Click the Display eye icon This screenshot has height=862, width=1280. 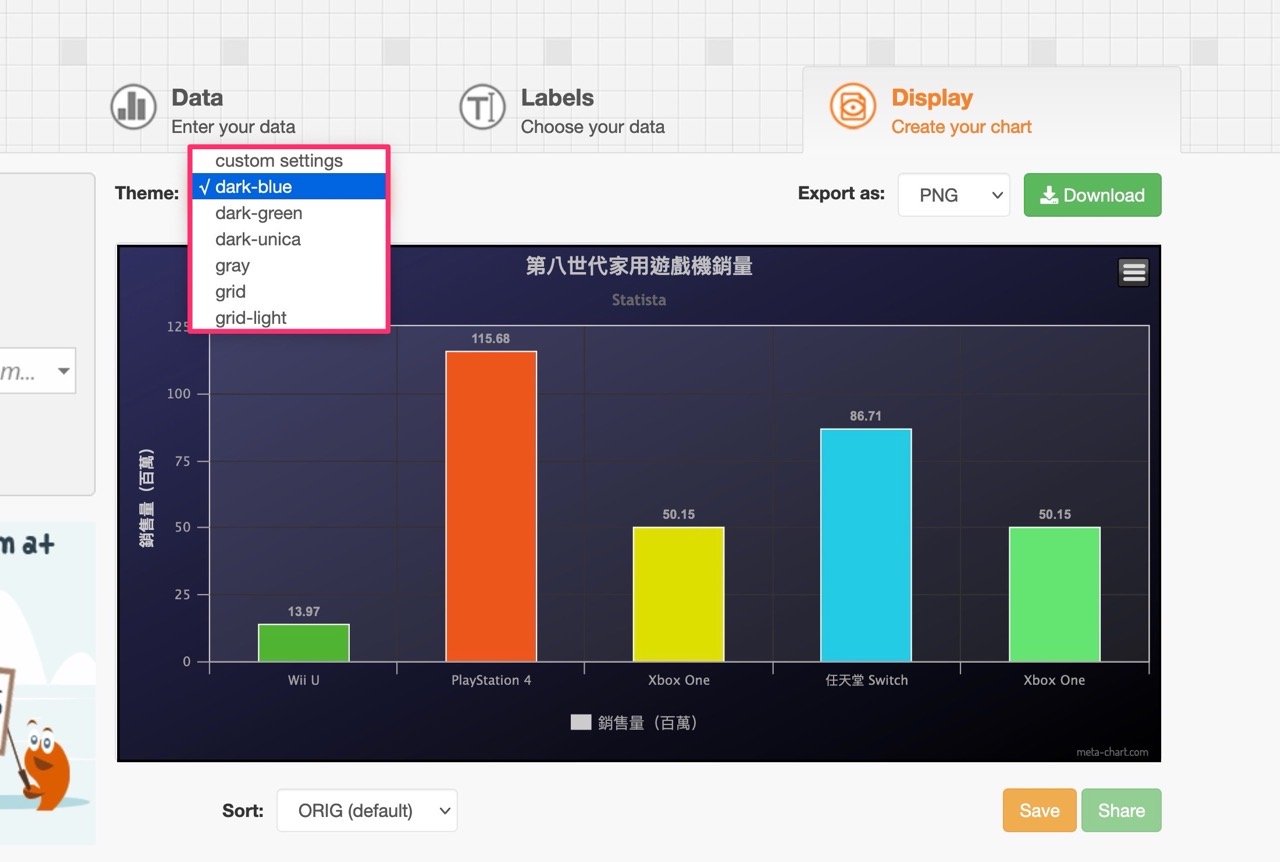pos(852,107)
